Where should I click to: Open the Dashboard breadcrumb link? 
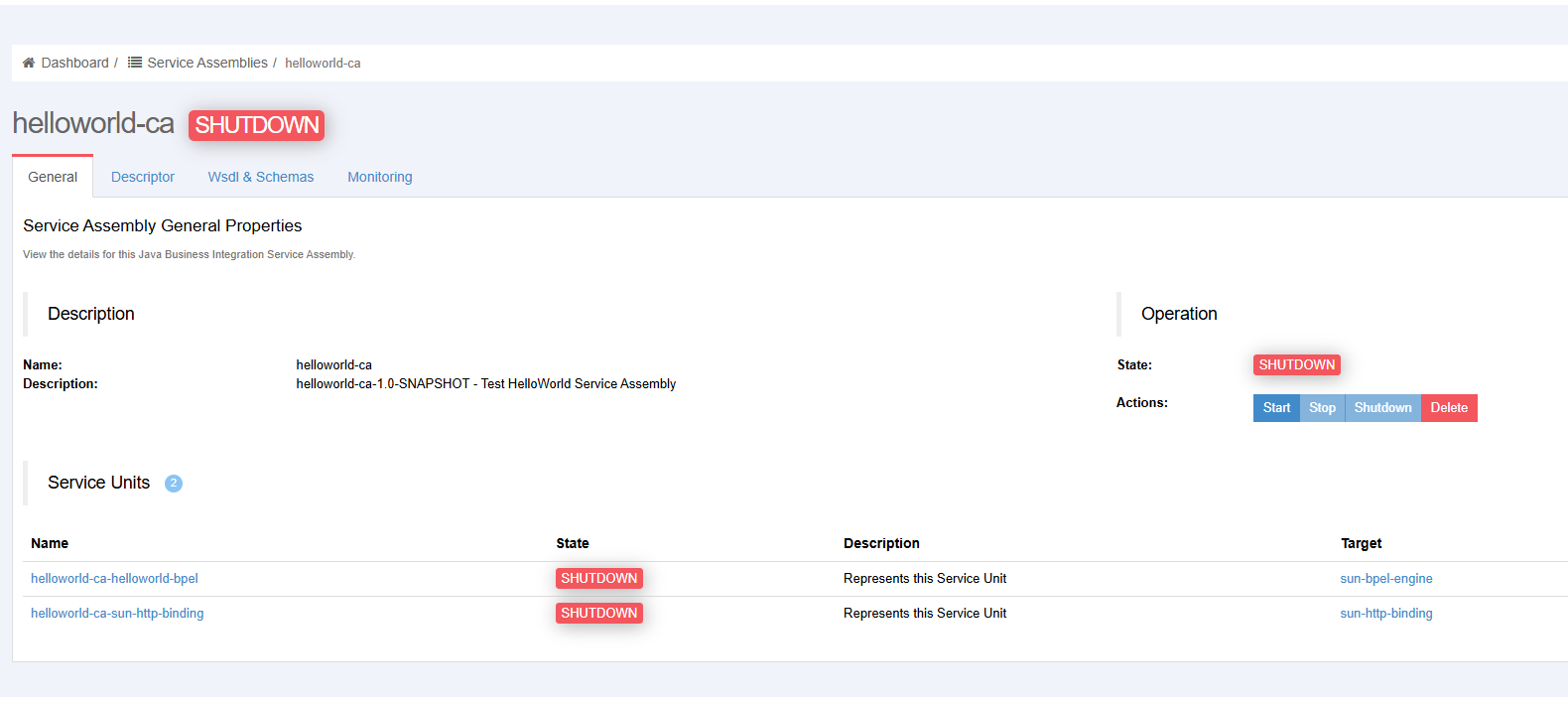[x=74, y=63]
